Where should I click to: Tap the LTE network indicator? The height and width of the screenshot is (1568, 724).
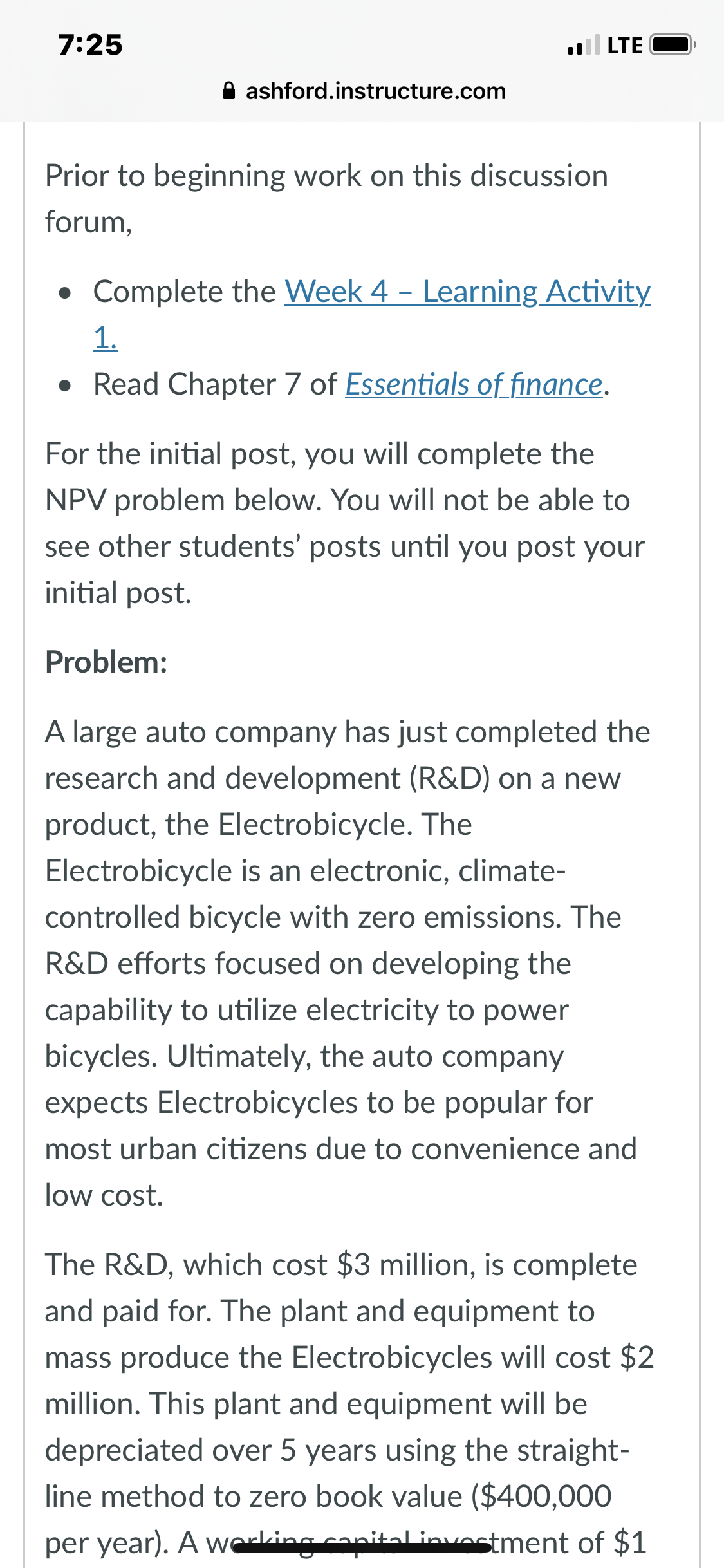click(x=625, y=46)
